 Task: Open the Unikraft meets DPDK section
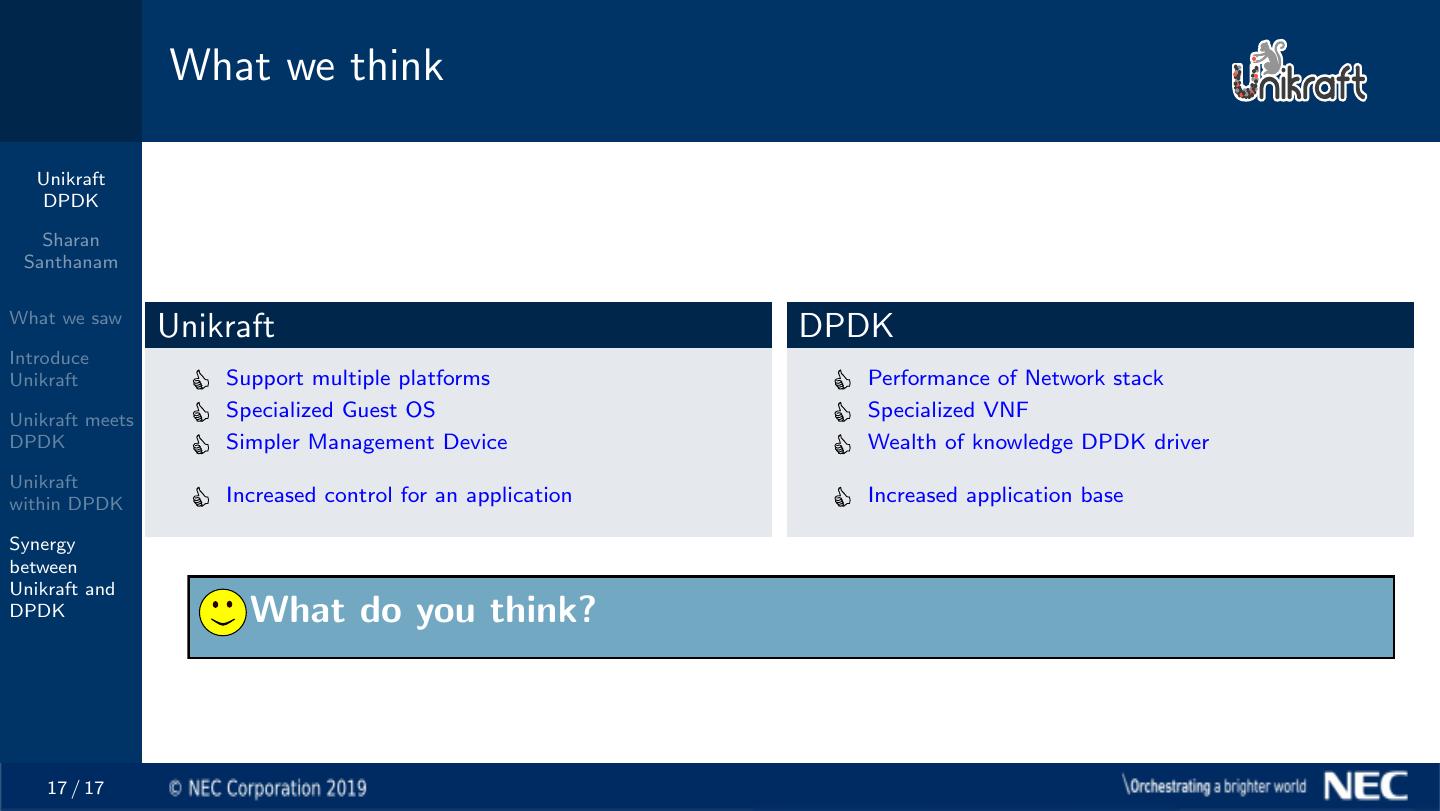click(71, 431)
